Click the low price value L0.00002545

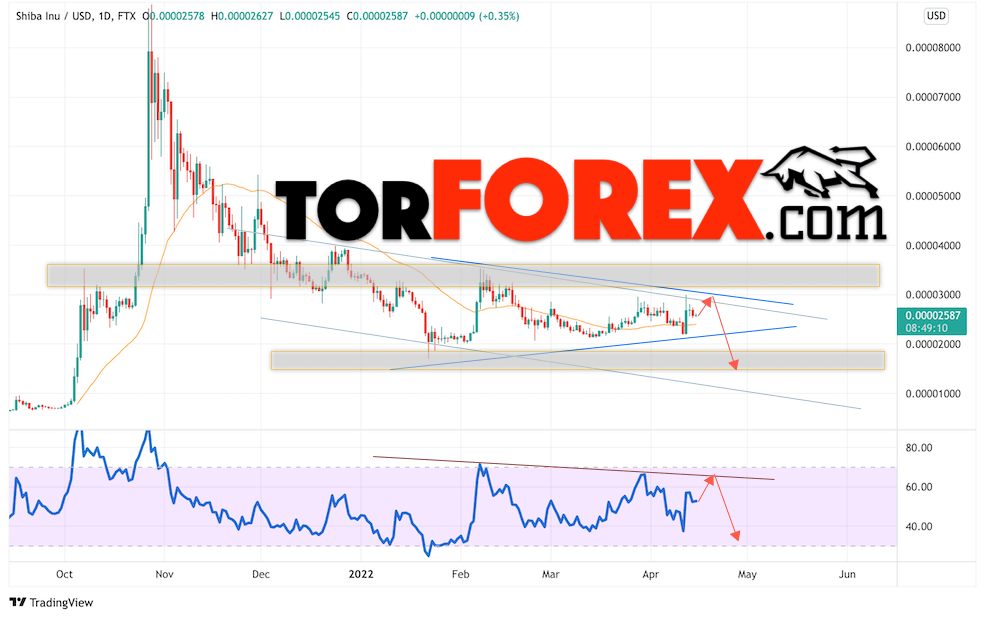click(309, 16)
